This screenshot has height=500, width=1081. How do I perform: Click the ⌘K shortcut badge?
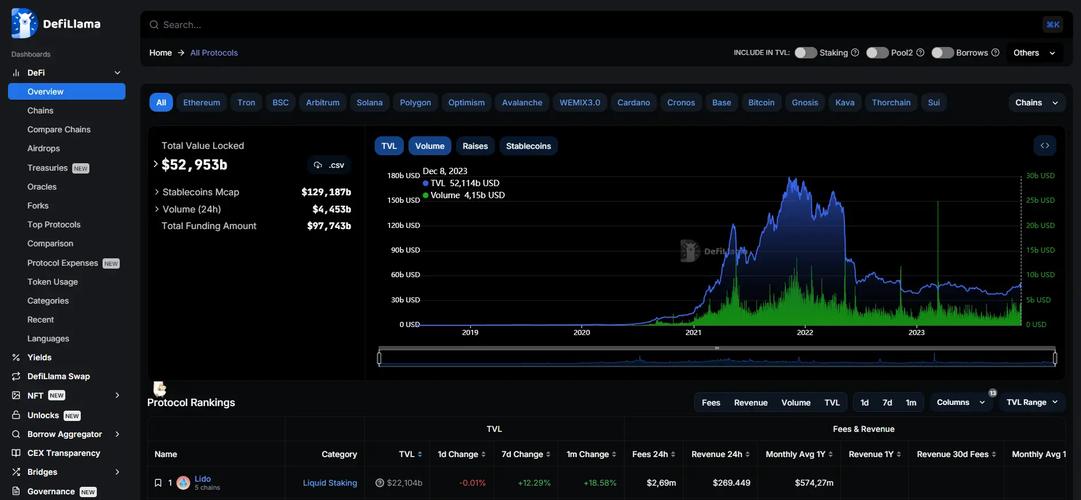[1052, 25]
